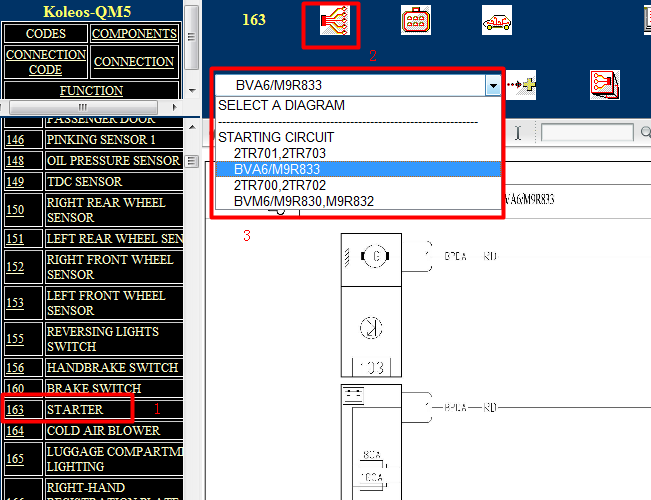Click the up arrow of the component list scrollbar
Screen dimensions: 651x500
[192, 127]
